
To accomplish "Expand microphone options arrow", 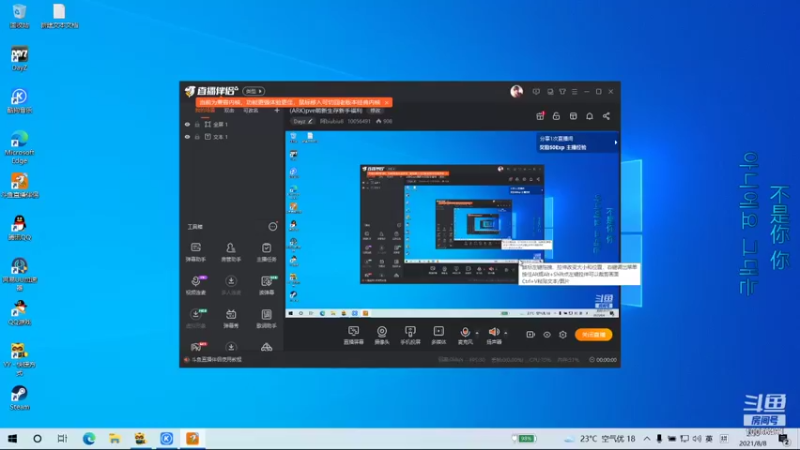I will (x=477, y=333).
